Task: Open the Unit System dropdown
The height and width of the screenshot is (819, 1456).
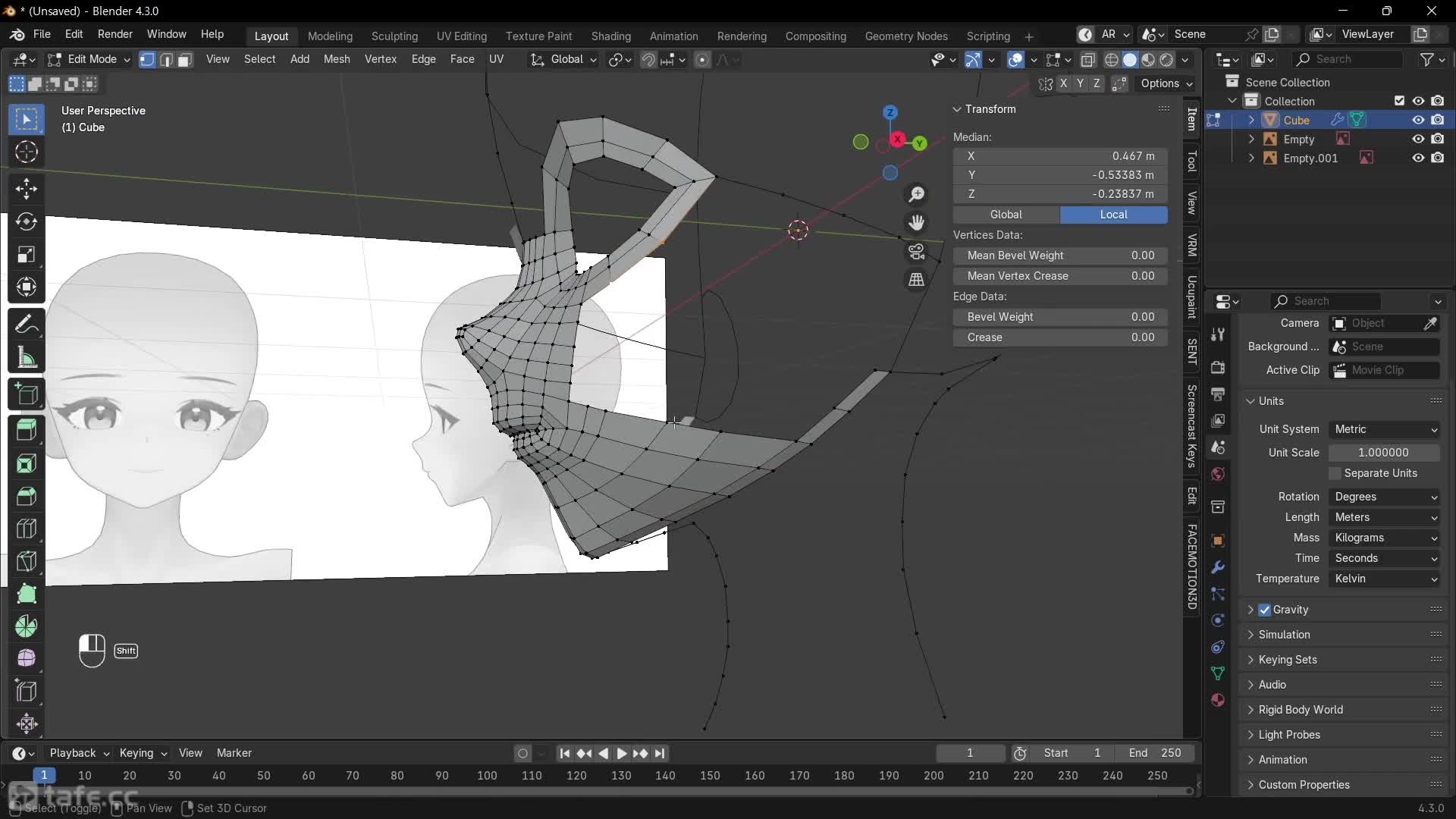Action: [x=1385, y=429]
